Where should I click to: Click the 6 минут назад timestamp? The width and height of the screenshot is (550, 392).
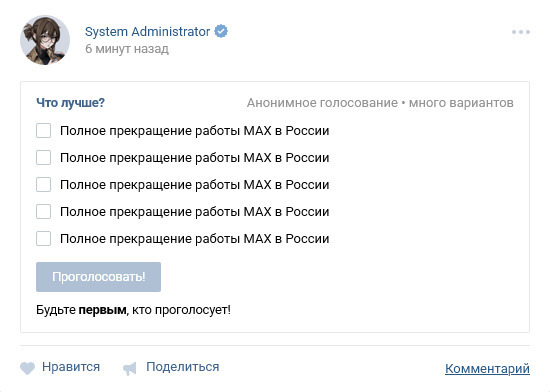[127, 49]
